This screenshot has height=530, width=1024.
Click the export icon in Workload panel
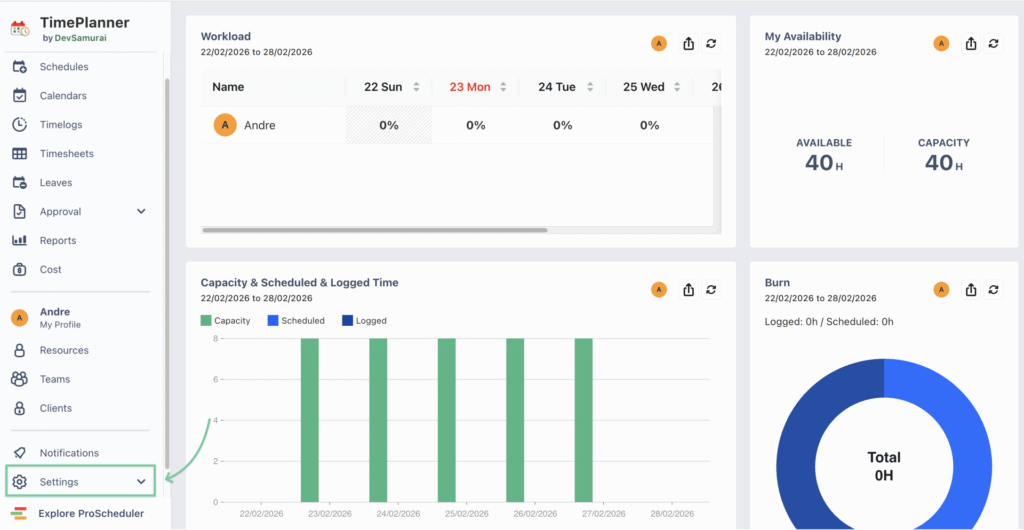click(x=689, y=43)
